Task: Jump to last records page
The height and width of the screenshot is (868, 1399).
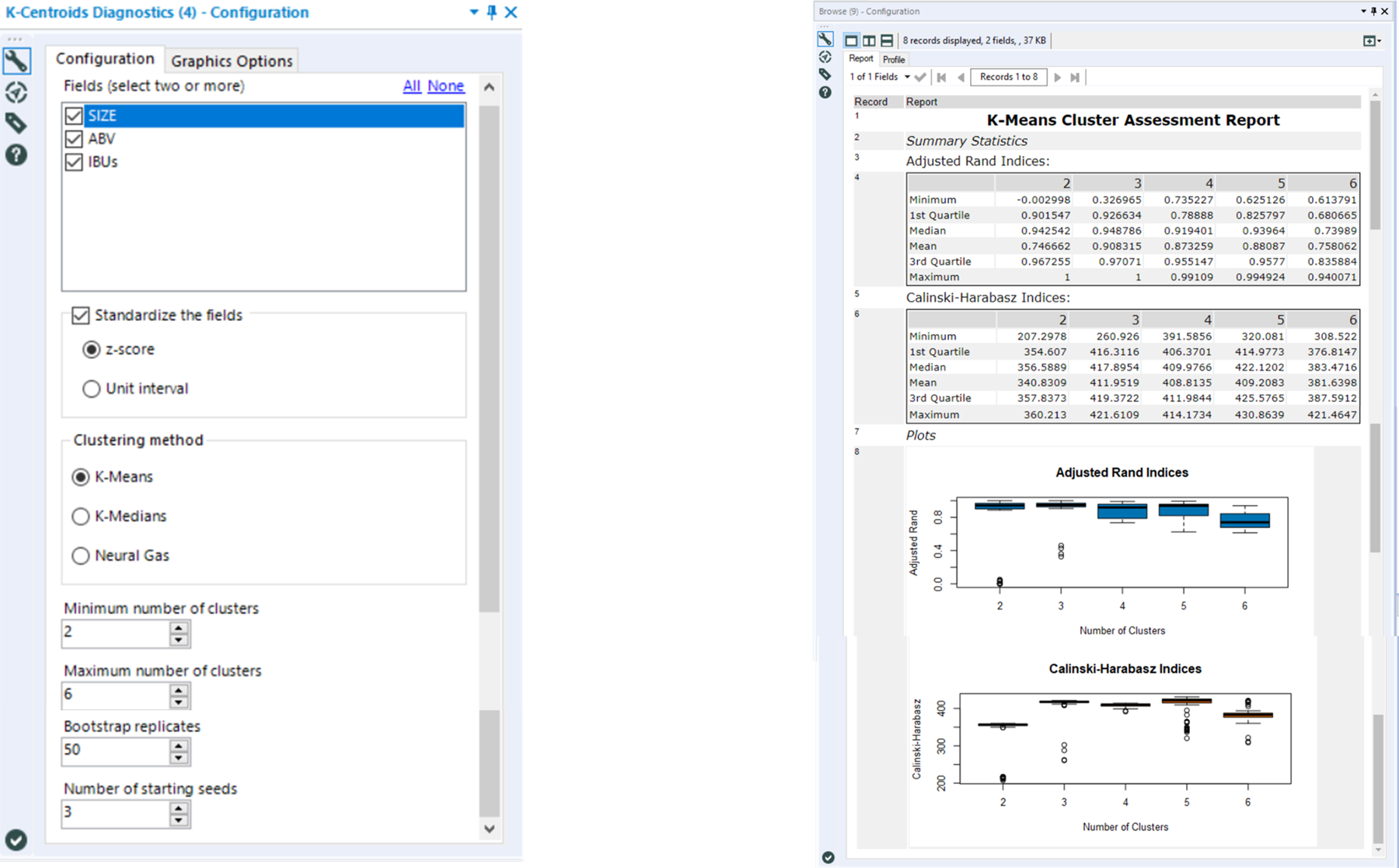Action: click(x=1076, y=77)
